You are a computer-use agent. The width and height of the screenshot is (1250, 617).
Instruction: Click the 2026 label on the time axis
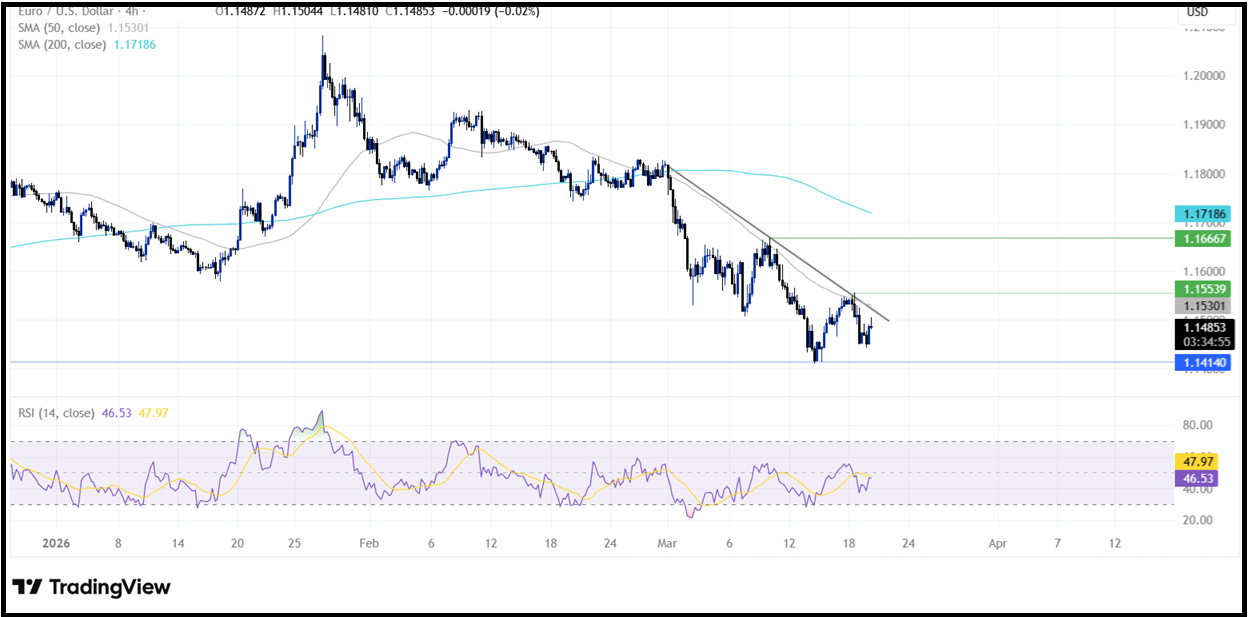coord(55,543)
